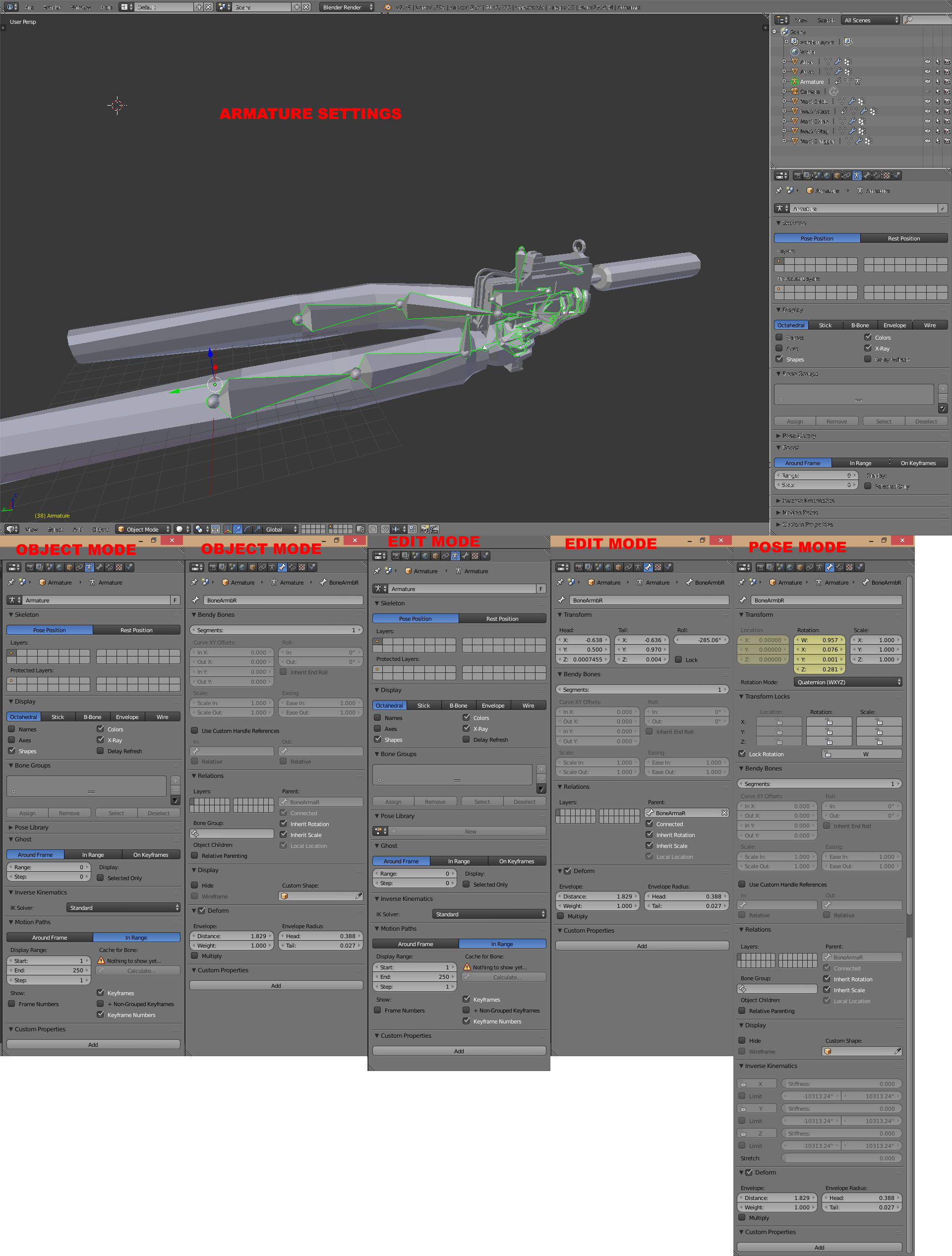Disable the Shapes checkbox in Display settings
The height and width of the screenshot is (1256, 952).
(779, 359)
